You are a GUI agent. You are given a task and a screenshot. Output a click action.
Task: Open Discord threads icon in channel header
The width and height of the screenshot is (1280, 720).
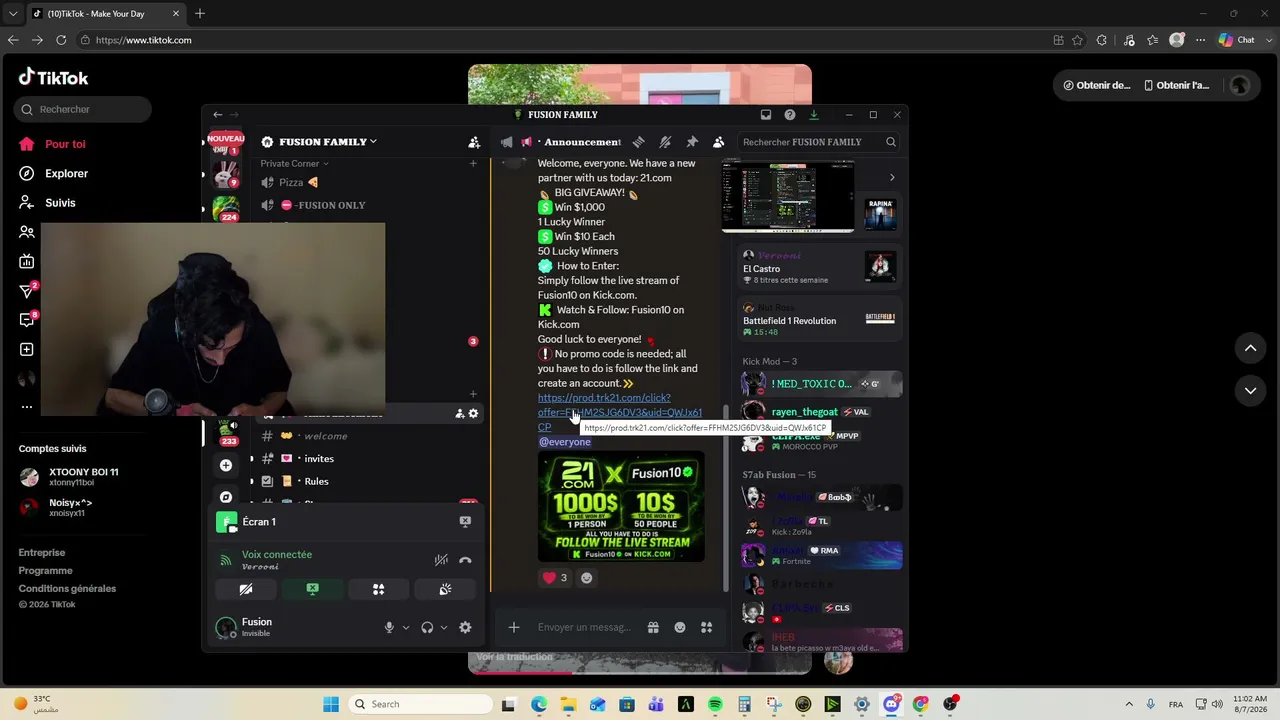click(x=638, y=142)
